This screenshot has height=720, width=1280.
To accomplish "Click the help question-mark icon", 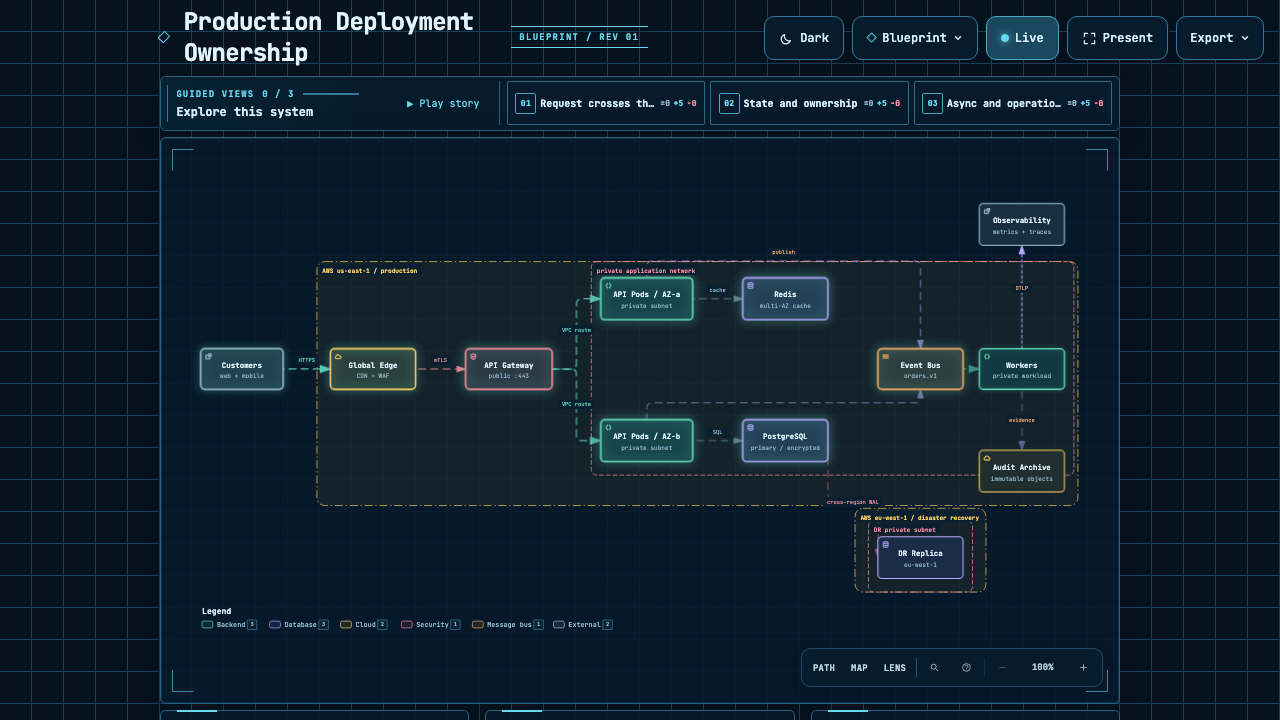I will [x=966, y=667].
